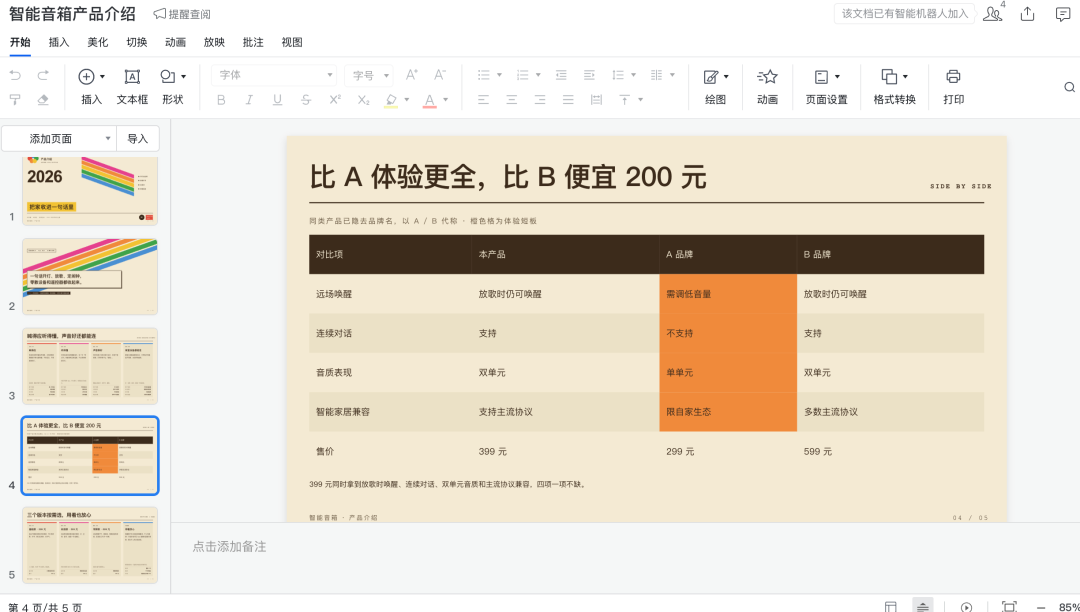This screenshot has width=1080, height=612.
Task: Switch to the 插入 tab
Action: point(59,42)
